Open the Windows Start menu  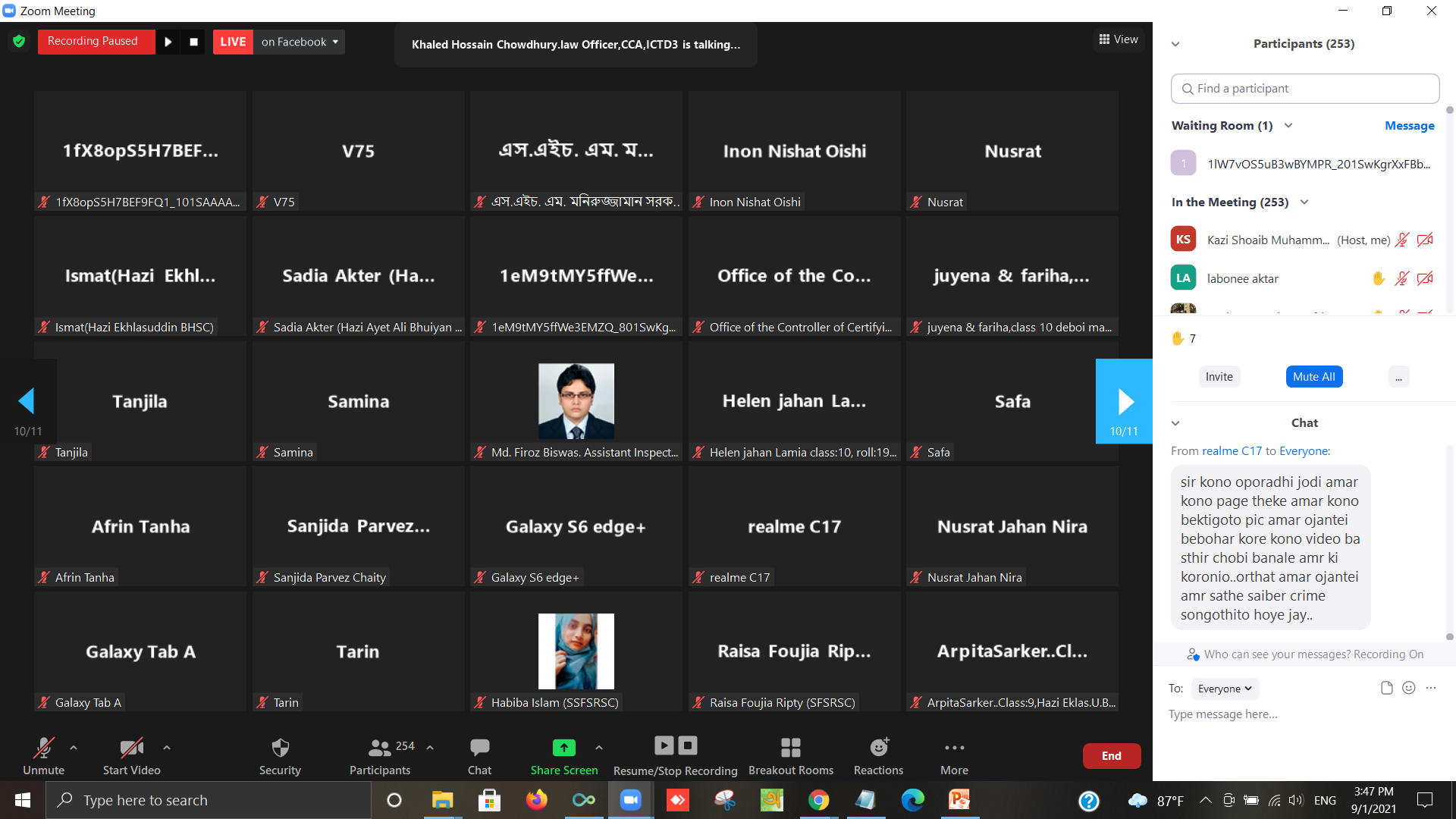pos(22,800)
